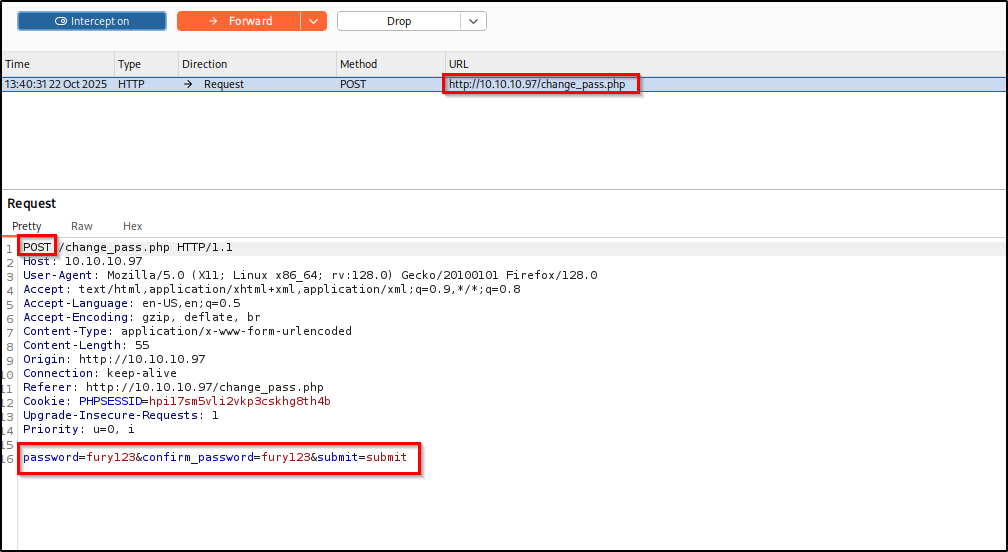This screenshot has width=1008, height=552.
Task: Click POST in the request line
Action: 37,247
